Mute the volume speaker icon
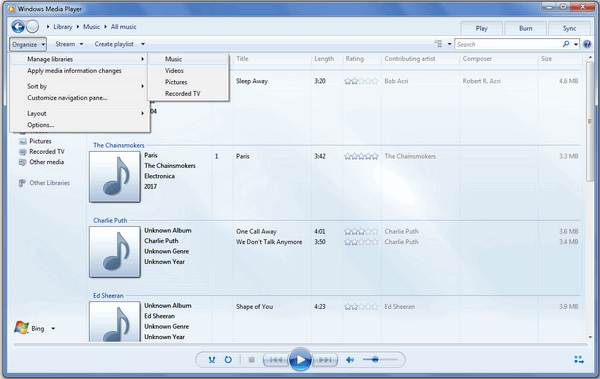This screenshot has width=600, height=379. pyautogui.click(x=350, y=360)
